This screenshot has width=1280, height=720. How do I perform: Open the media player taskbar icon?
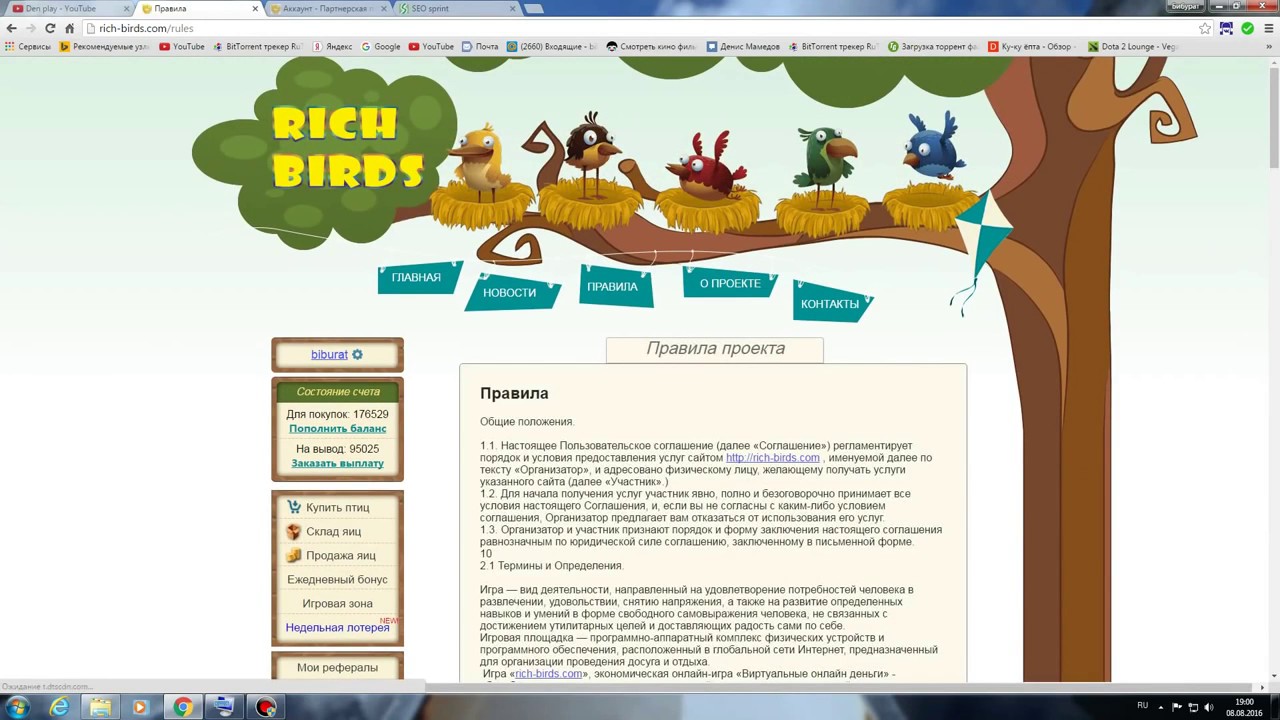point(140,707)
